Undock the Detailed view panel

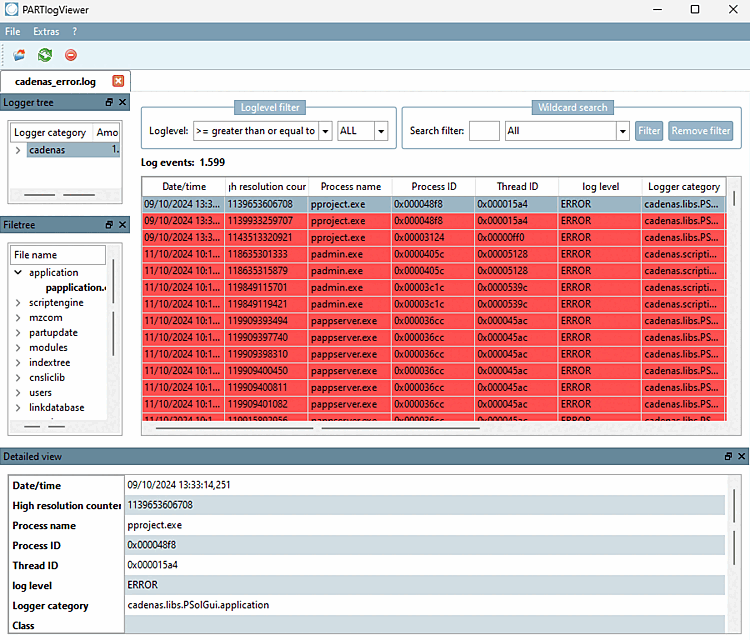click(728, 456)
